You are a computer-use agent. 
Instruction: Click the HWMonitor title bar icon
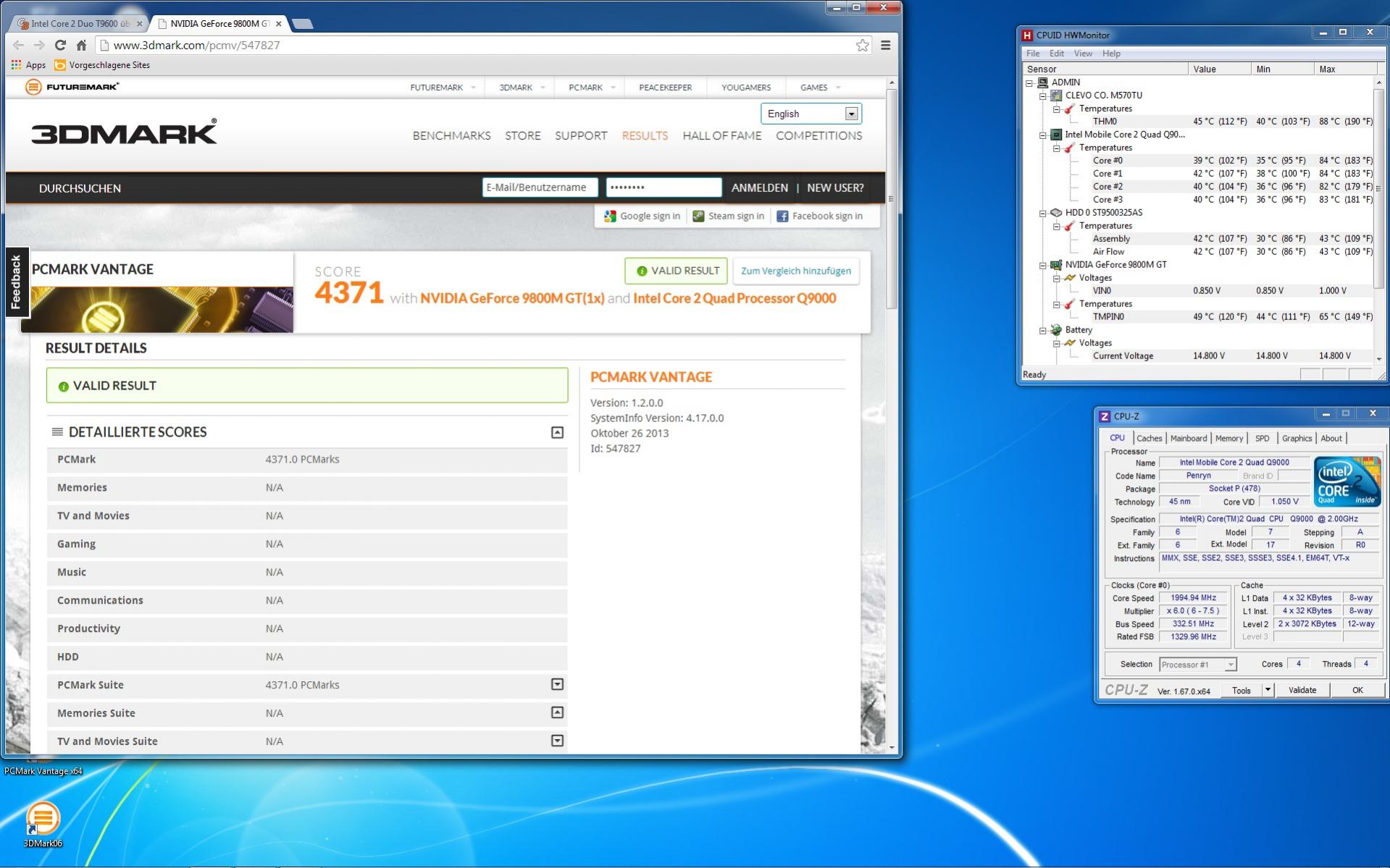1026,35
